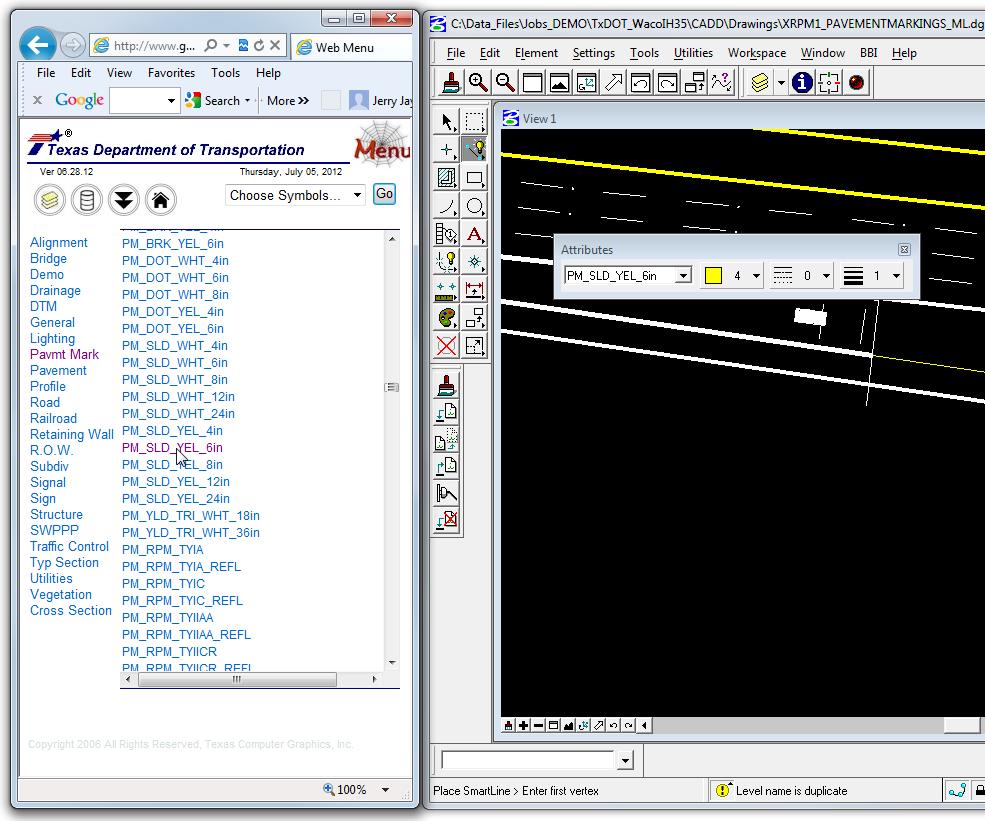Click the Zoom In magnifier in top toolbar
985x821 pixels.
(478, 82)
